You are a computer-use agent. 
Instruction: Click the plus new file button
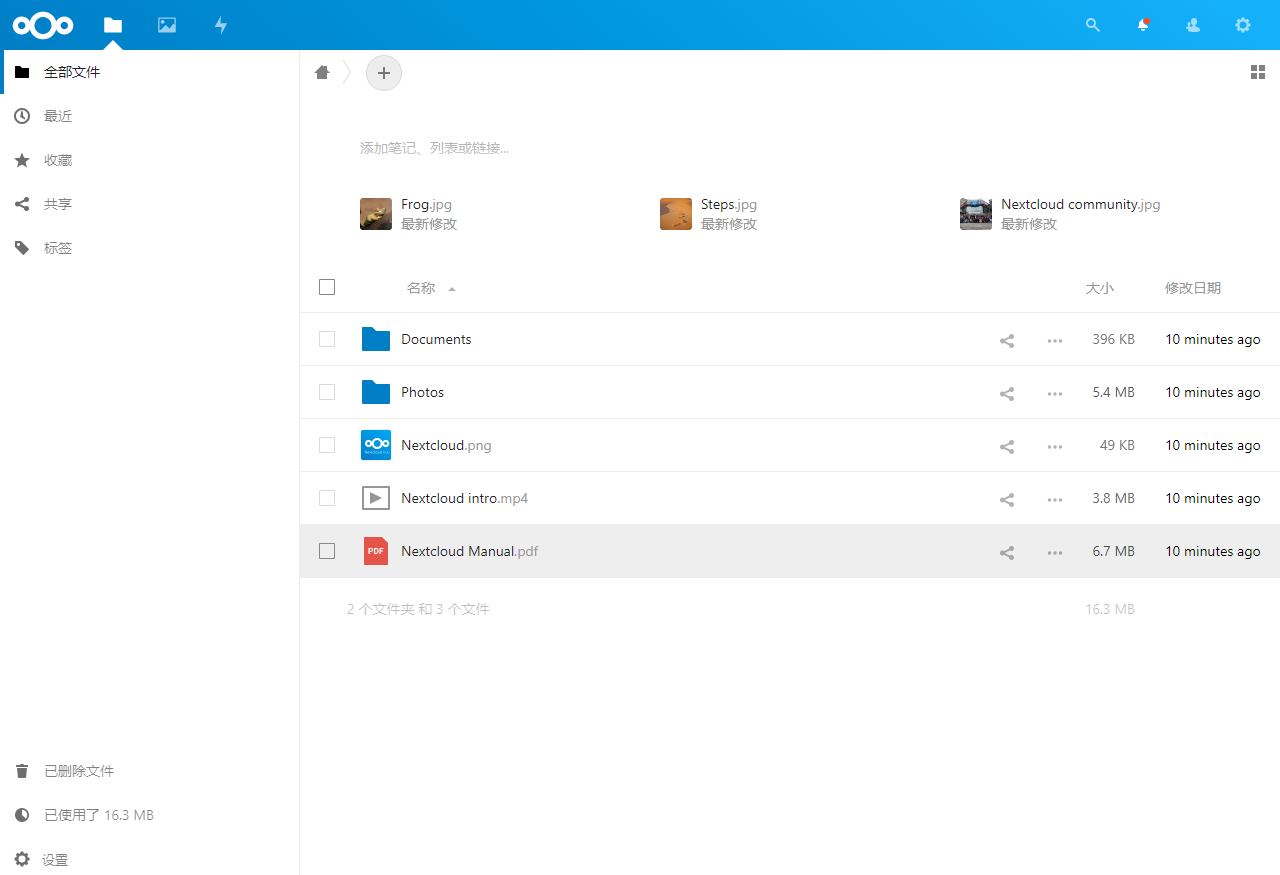(384, 73)
